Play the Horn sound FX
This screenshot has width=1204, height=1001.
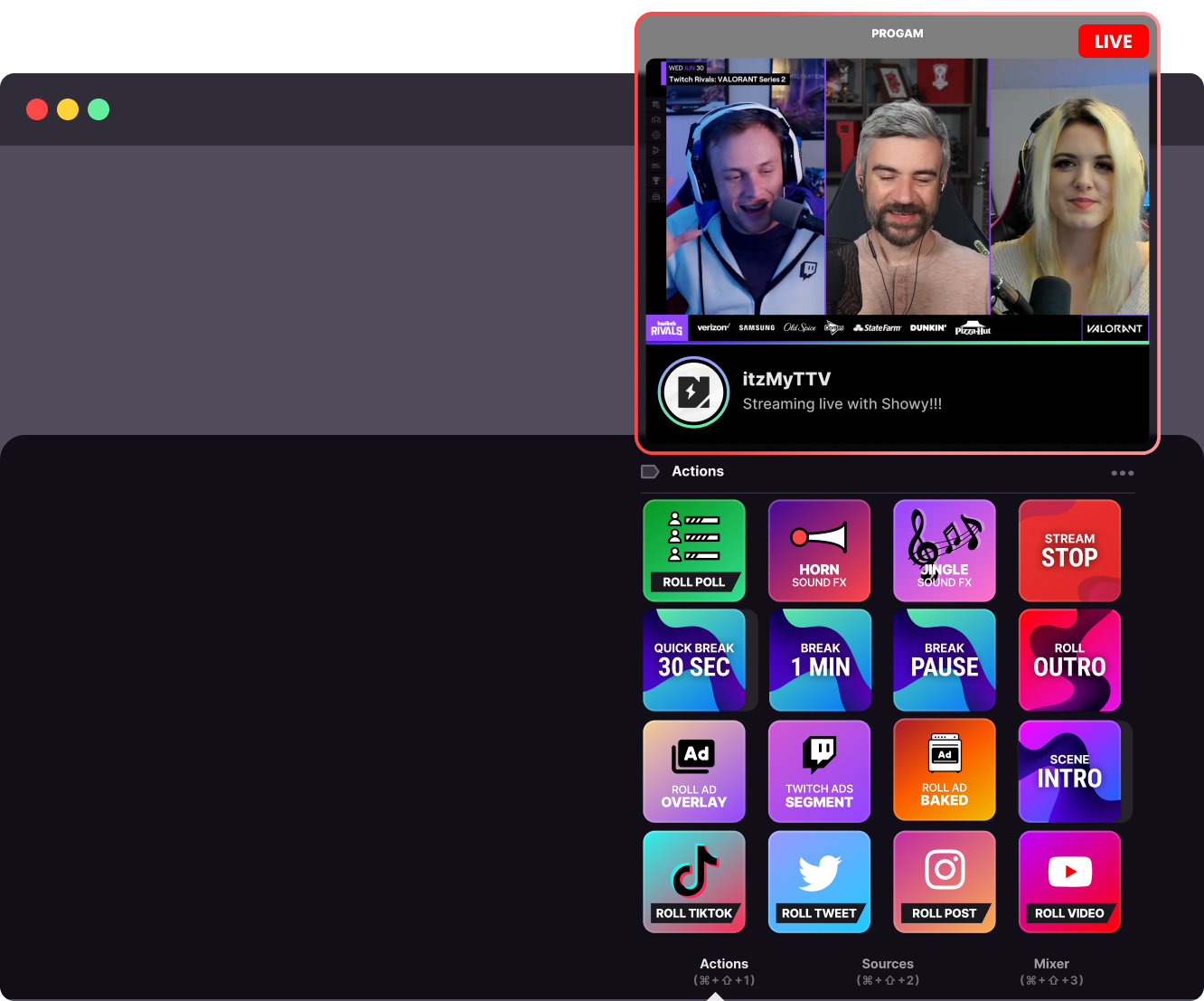(x=819, y=551)
